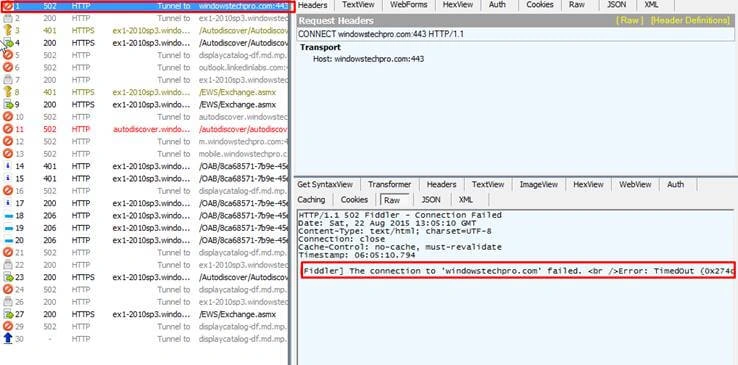Open the response TextView tab
This screenshot has width=738, height=365.
[488, 185]
